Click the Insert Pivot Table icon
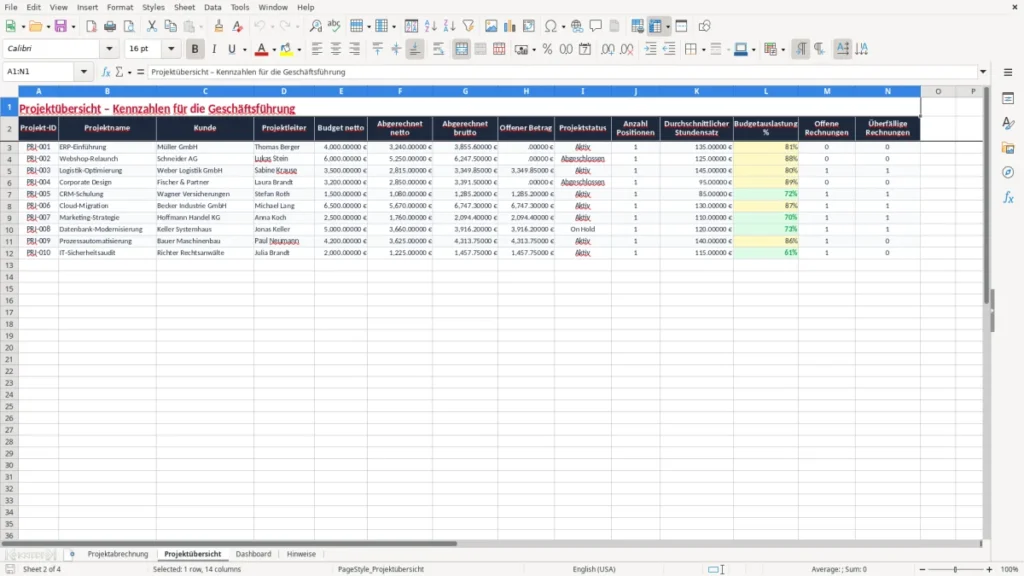Viewport: 1024px width, 576px height. pos(529,26)
